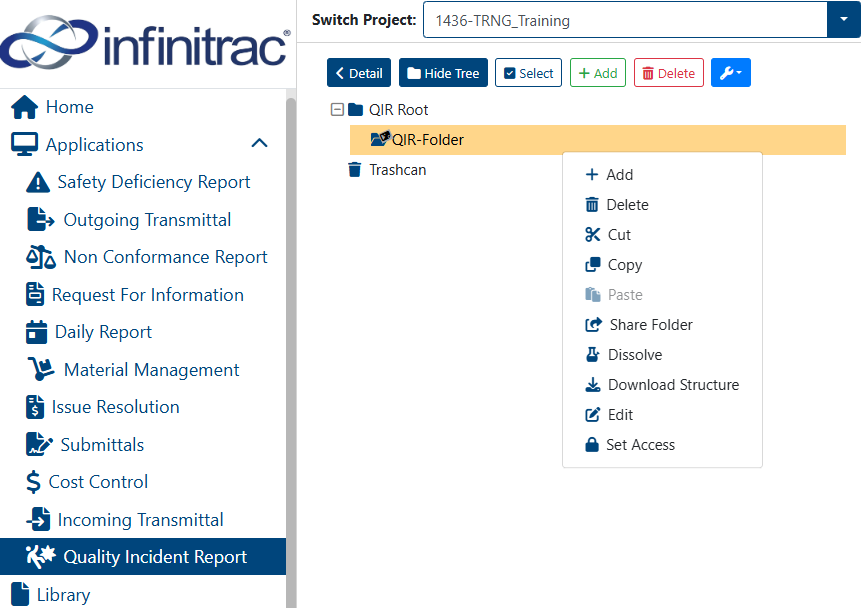Click the Material Management cart icon
Viewport: 861px width, 608px height.
click(41, 369)
